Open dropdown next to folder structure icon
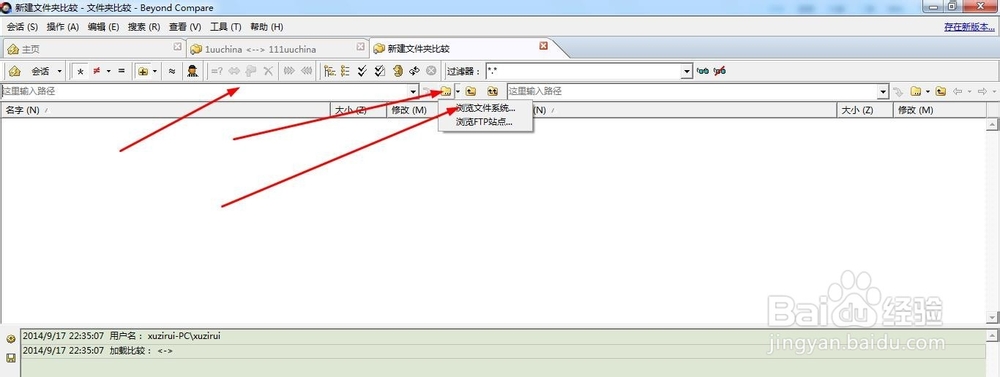1000x377 pixels. (x=155, y=71)
